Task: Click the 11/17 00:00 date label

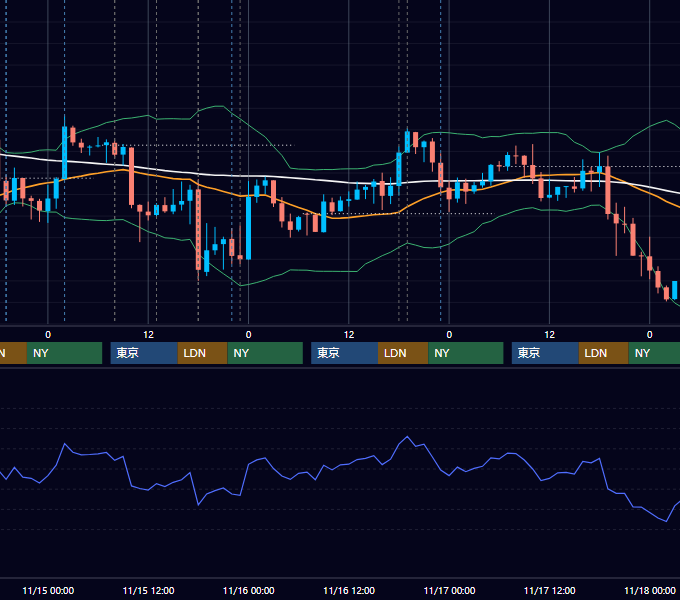Action: [x=449, y=590]
